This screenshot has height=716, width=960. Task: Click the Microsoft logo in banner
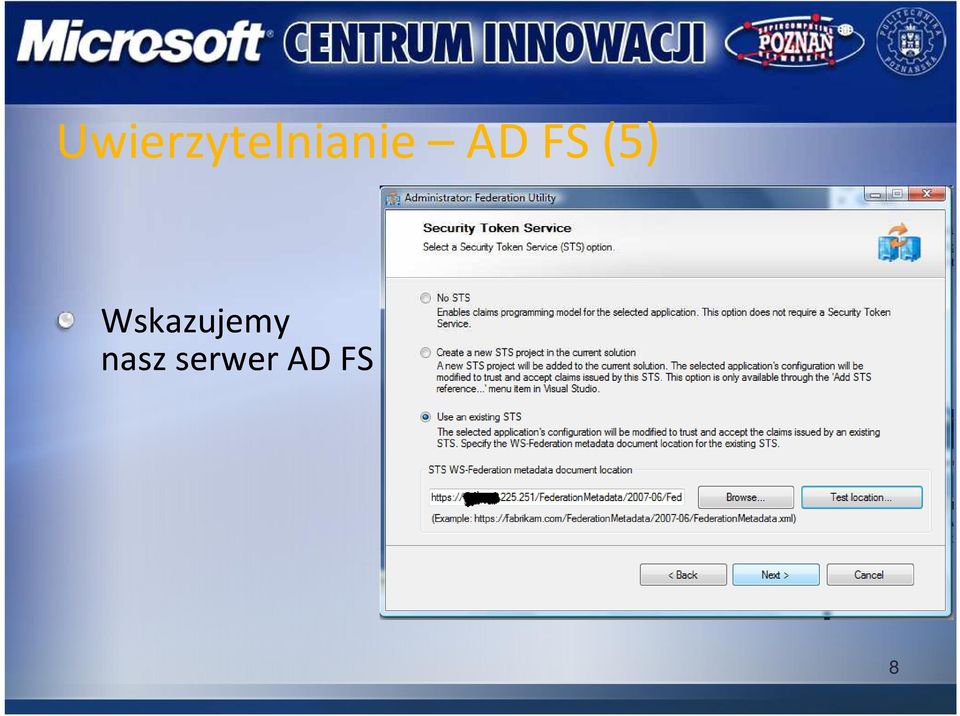[x=142, y=42]
